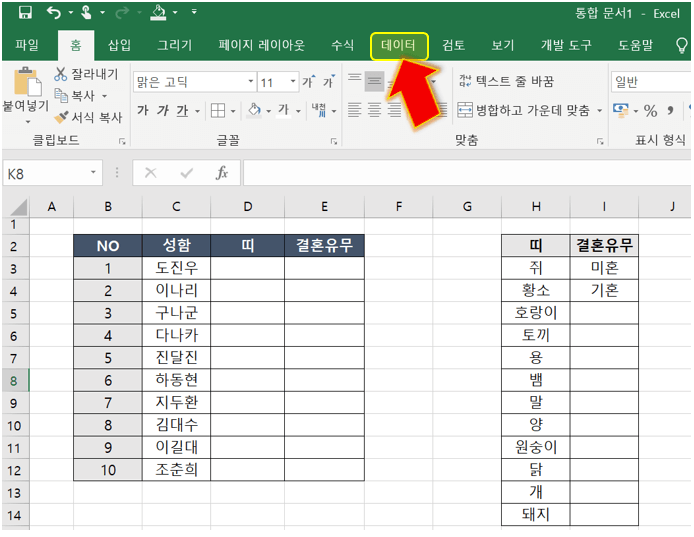
Task: Click the decrease font size icon
Action: [x=329, y=81]
